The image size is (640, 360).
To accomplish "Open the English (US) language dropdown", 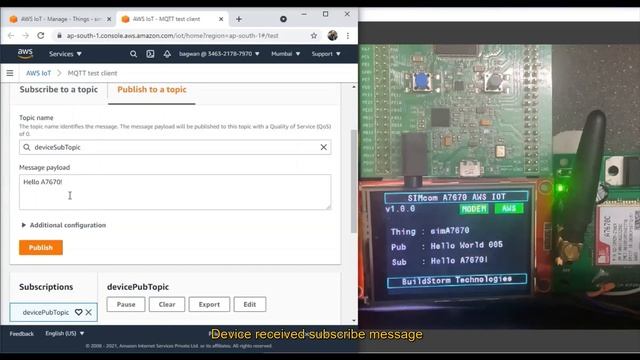I will tap(65, 333).
